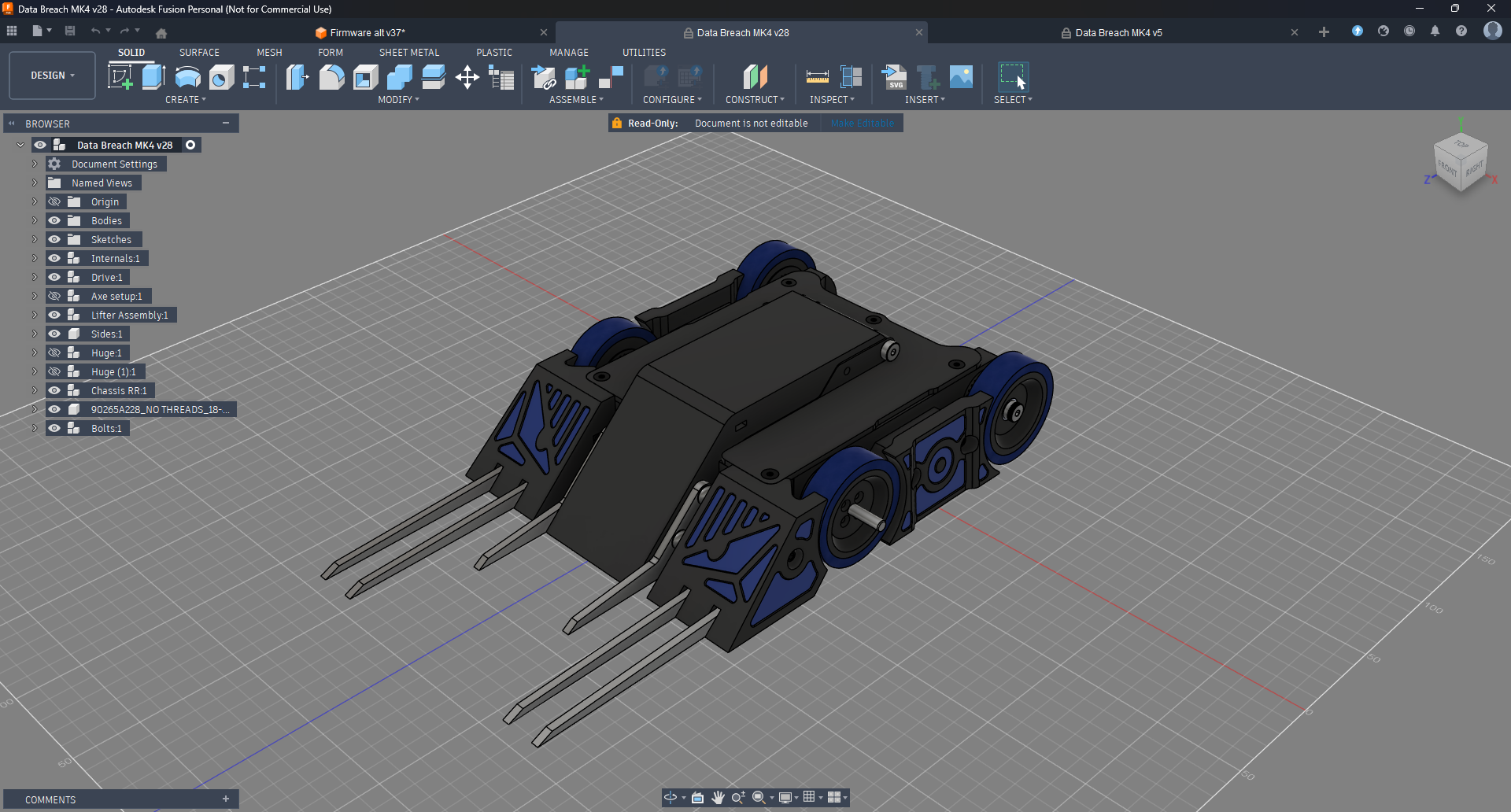Select the Fillet tool icon
This screenshot has width=1511, height=812.
[x=331, y=77]
